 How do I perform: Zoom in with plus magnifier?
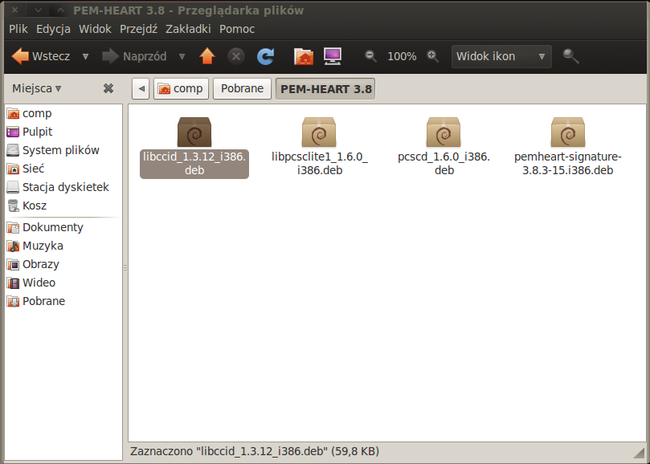(x=433, y=56)
